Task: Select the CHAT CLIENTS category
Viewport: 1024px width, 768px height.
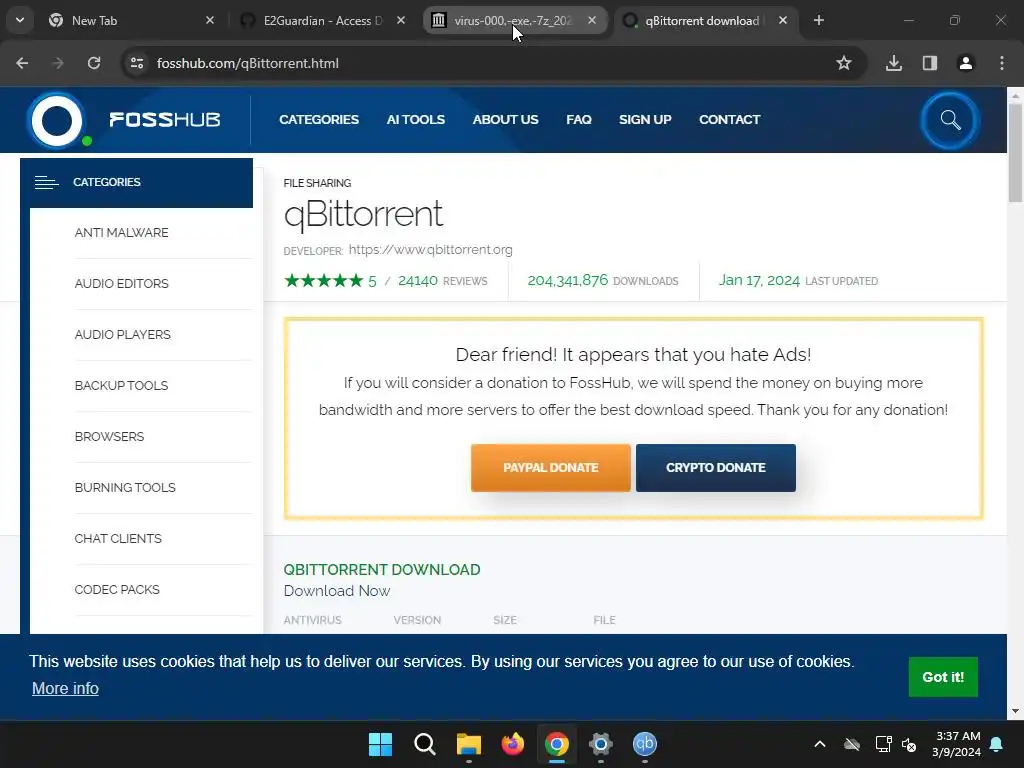Action: click(x=118, y=538)
